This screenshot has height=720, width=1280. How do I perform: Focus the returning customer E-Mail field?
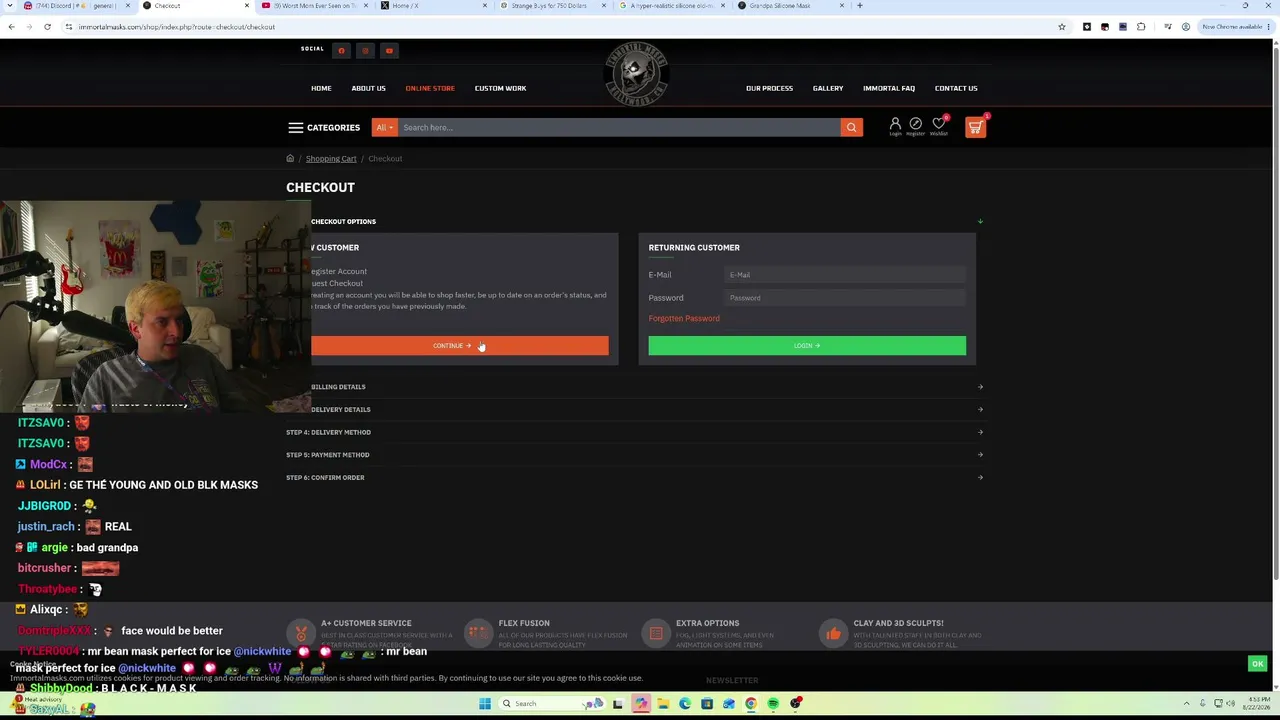[845, 275]
